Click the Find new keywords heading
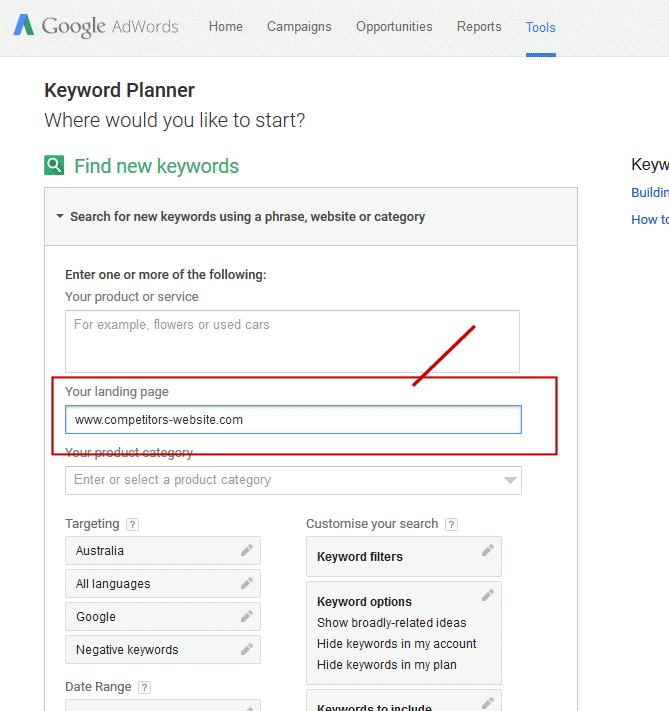This screenshot has height=711, width=669. 156,166
